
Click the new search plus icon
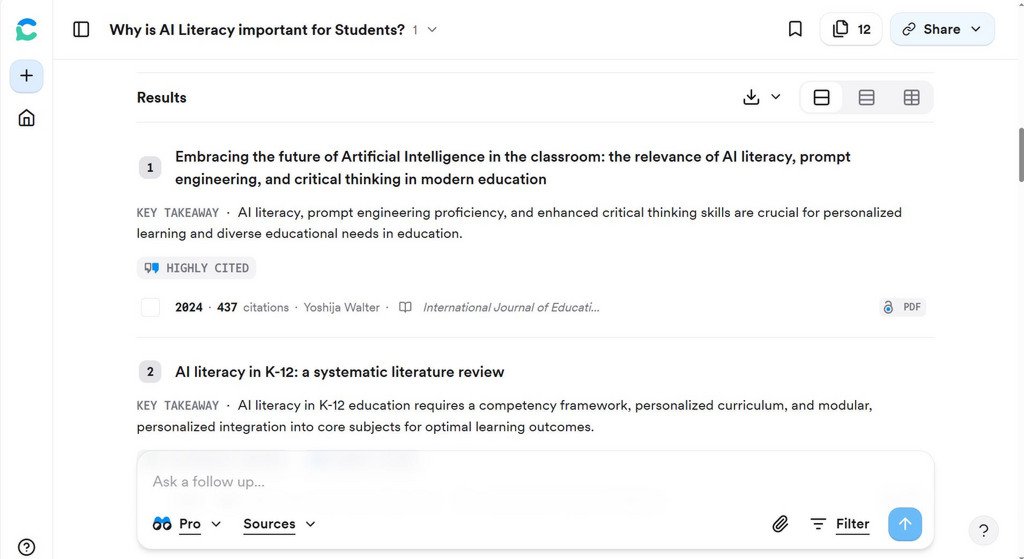(x=27, y=76)
